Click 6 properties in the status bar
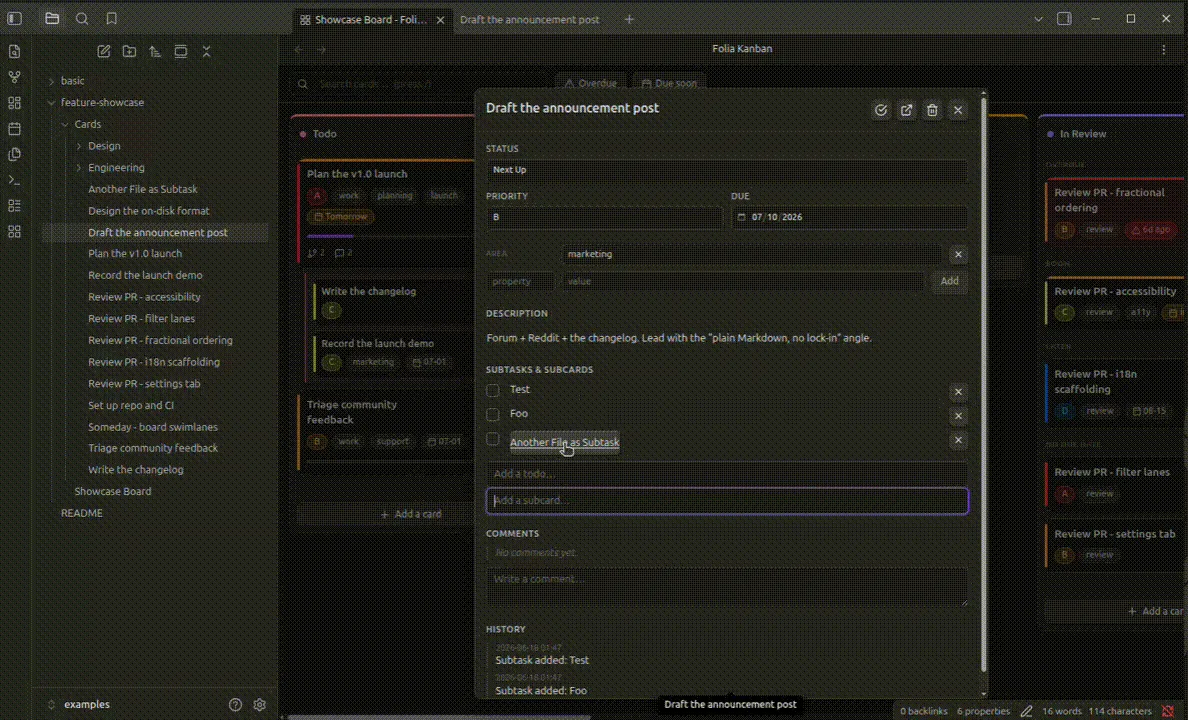This screenshot has height=720, width=1188. tap(983, 711)
